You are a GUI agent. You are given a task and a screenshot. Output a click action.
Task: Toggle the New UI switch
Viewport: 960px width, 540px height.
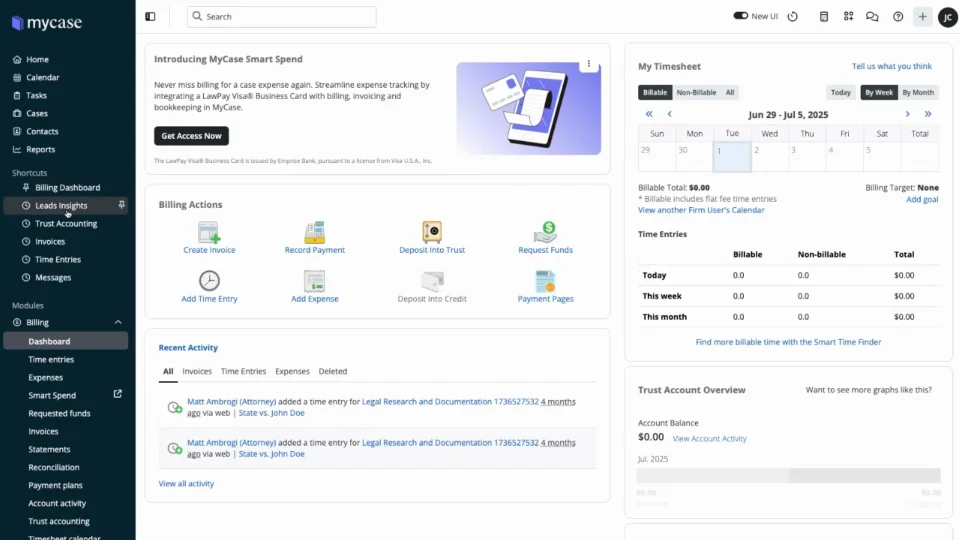pyautogui.click(x=740, y=16)
